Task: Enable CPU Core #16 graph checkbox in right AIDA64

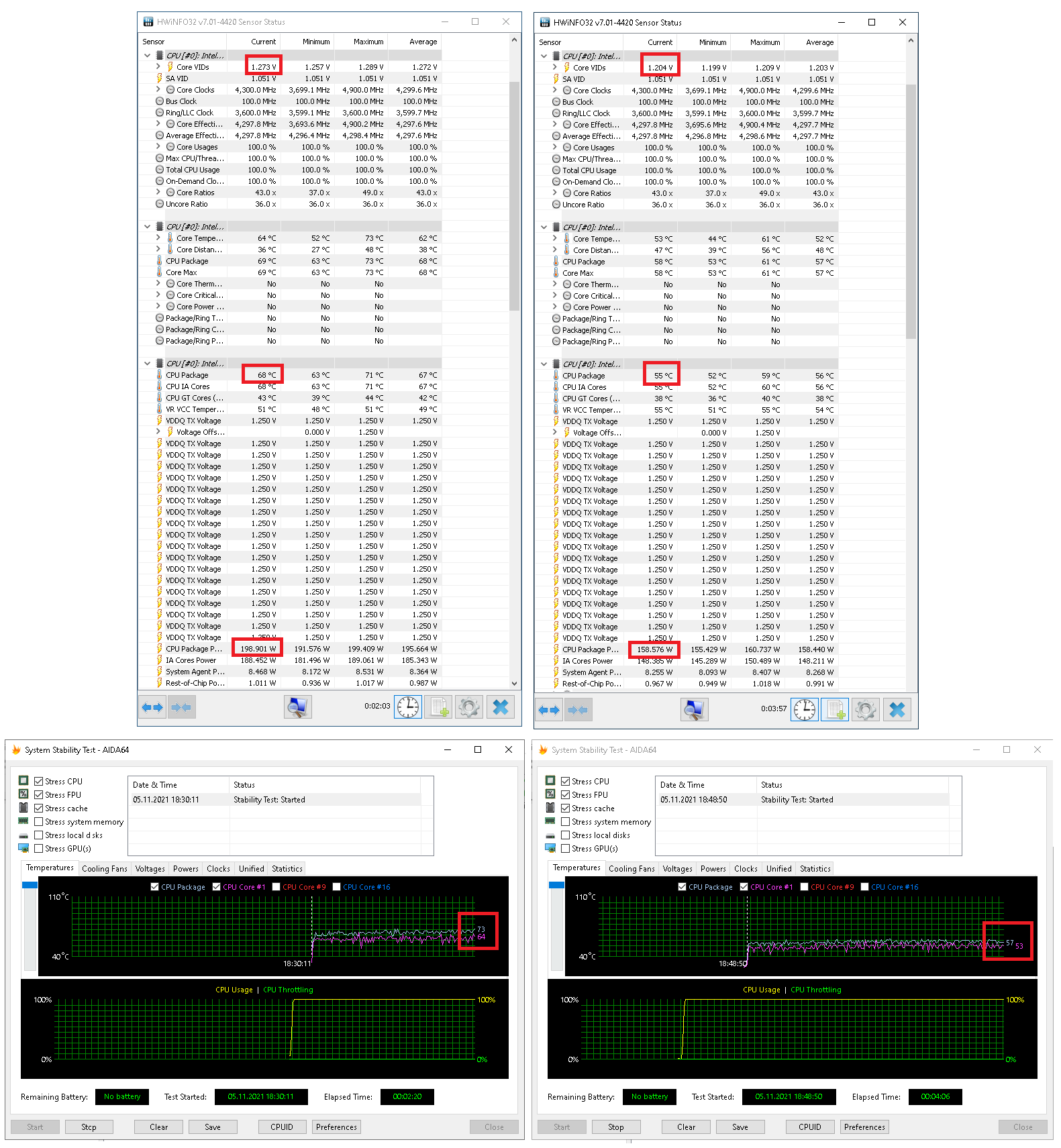Action: point(865,887)
